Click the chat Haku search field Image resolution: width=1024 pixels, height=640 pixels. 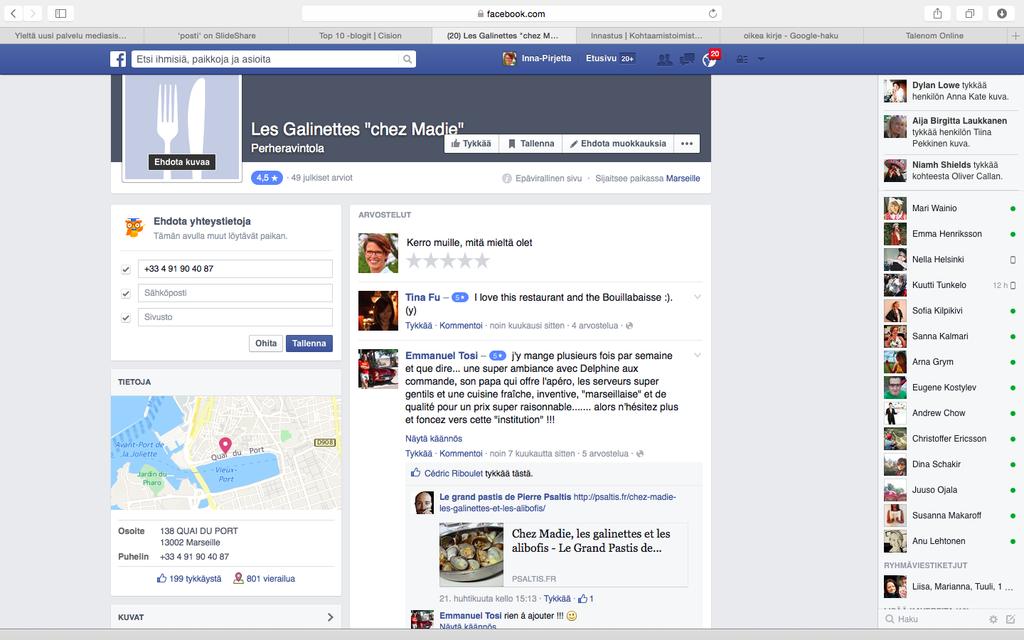point(934,619)
